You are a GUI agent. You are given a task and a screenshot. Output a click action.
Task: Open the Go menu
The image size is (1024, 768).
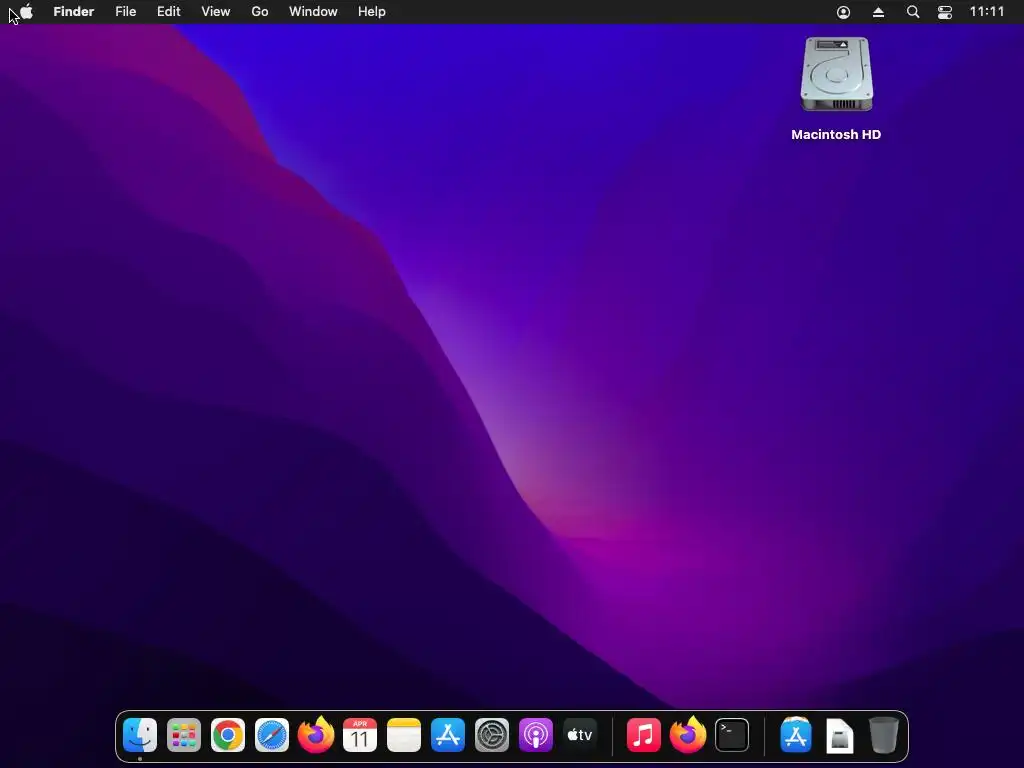pos(260,12)
